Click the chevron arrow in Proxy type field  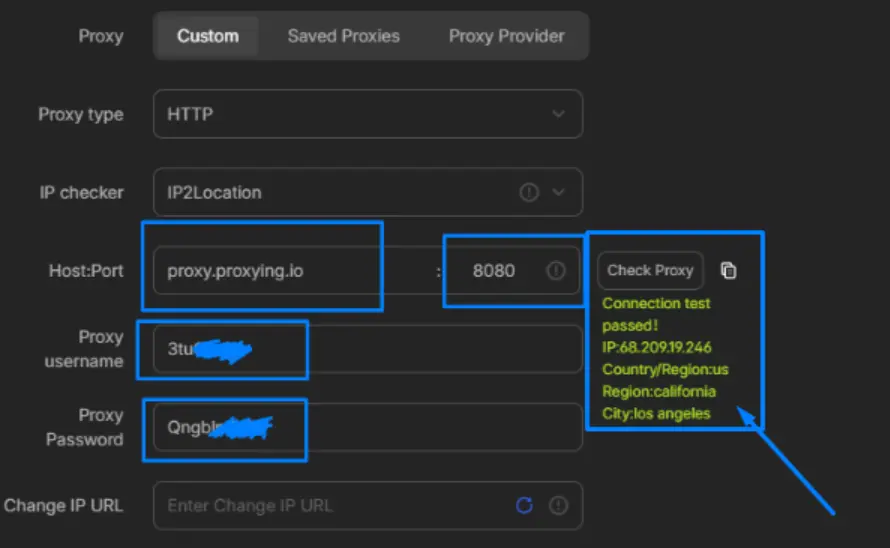pyautogui.click(x=558, y=114)
